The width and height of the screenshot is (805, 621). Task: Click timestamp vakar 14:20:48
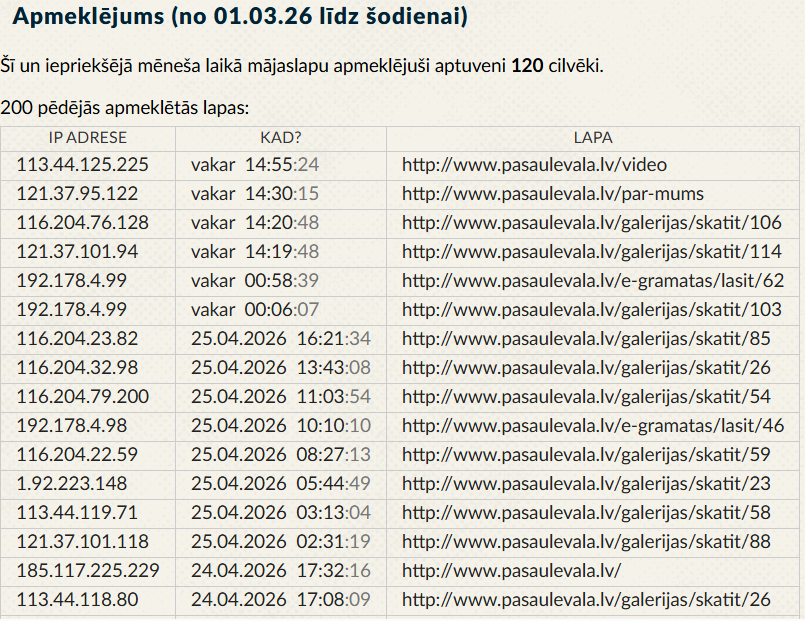click(255, 223)
